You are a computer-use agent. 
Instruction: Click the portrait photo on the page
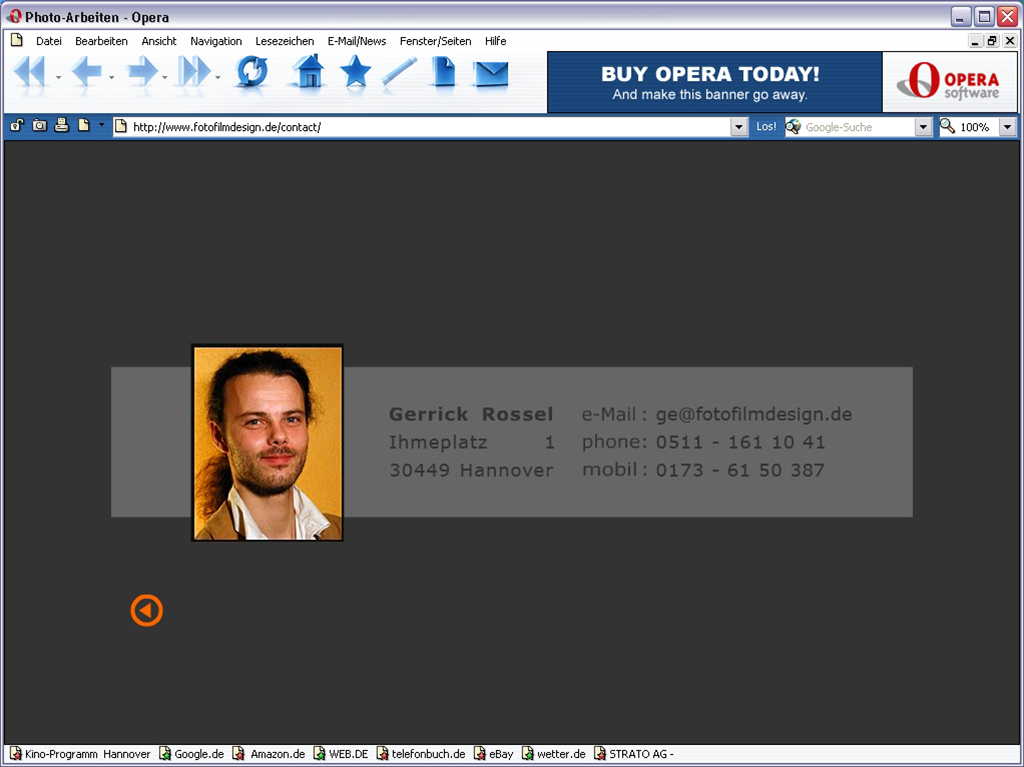click(x=267, y=442)
